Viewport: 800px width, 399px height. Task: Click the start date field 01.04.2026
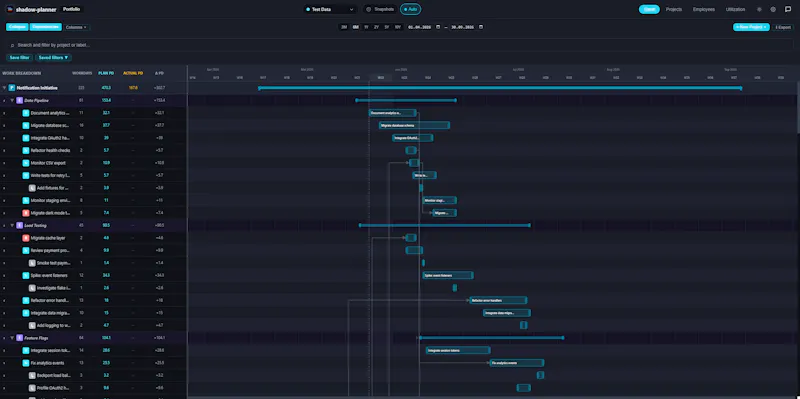tap(420, 27)
